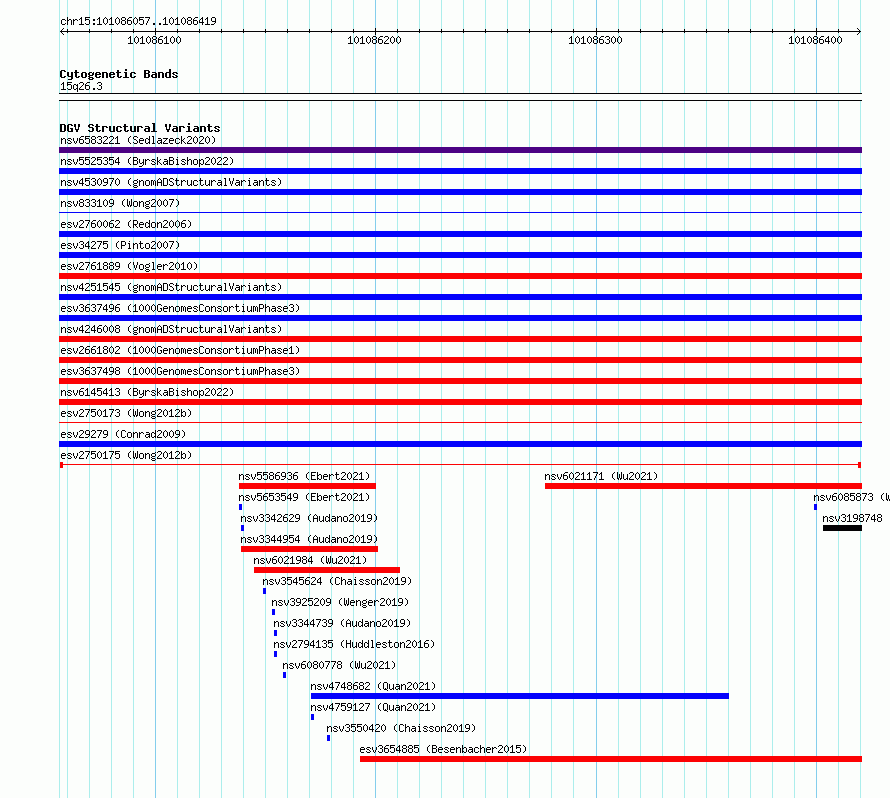
Task: Select the blue bar under nsv5525354
Action: tap(460, 171)
